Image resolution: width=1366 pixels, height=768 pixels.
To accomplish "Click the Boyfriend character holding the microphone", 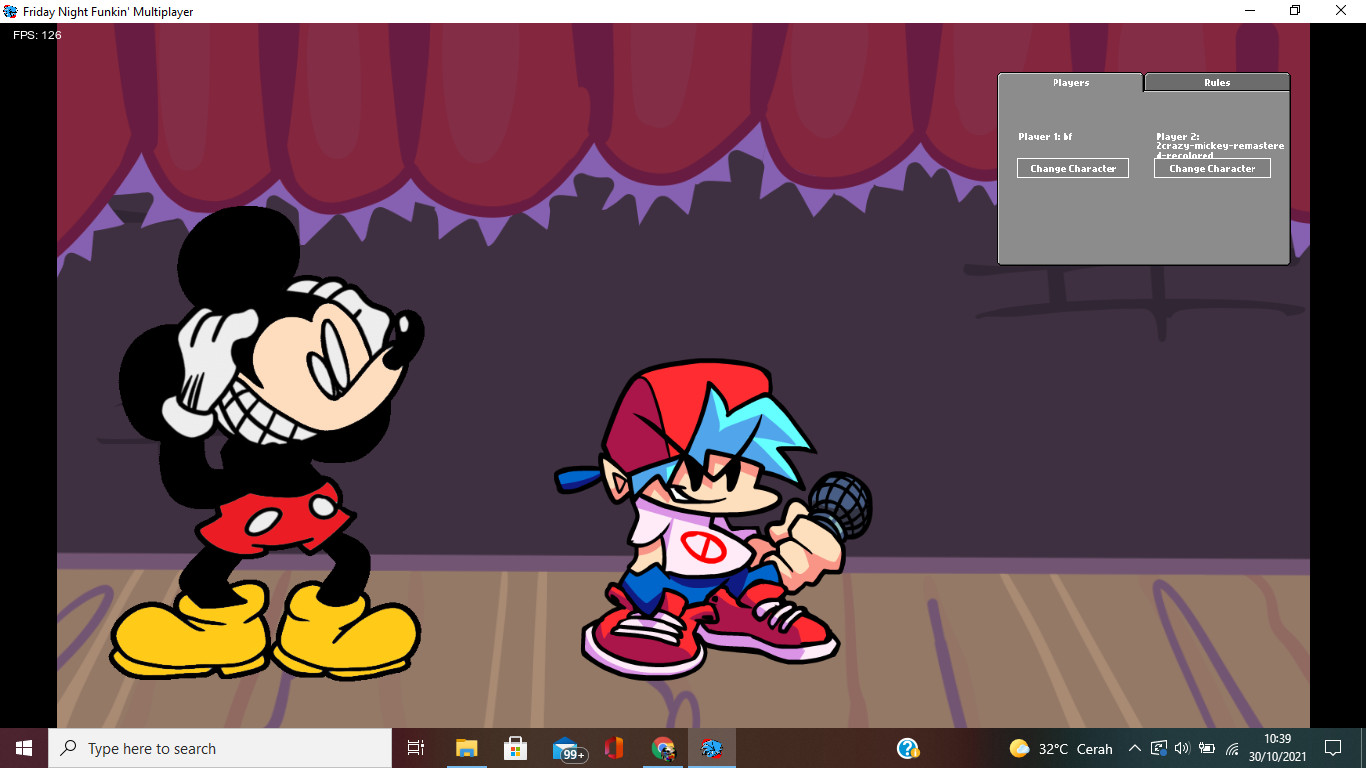I will pos(712,520).
